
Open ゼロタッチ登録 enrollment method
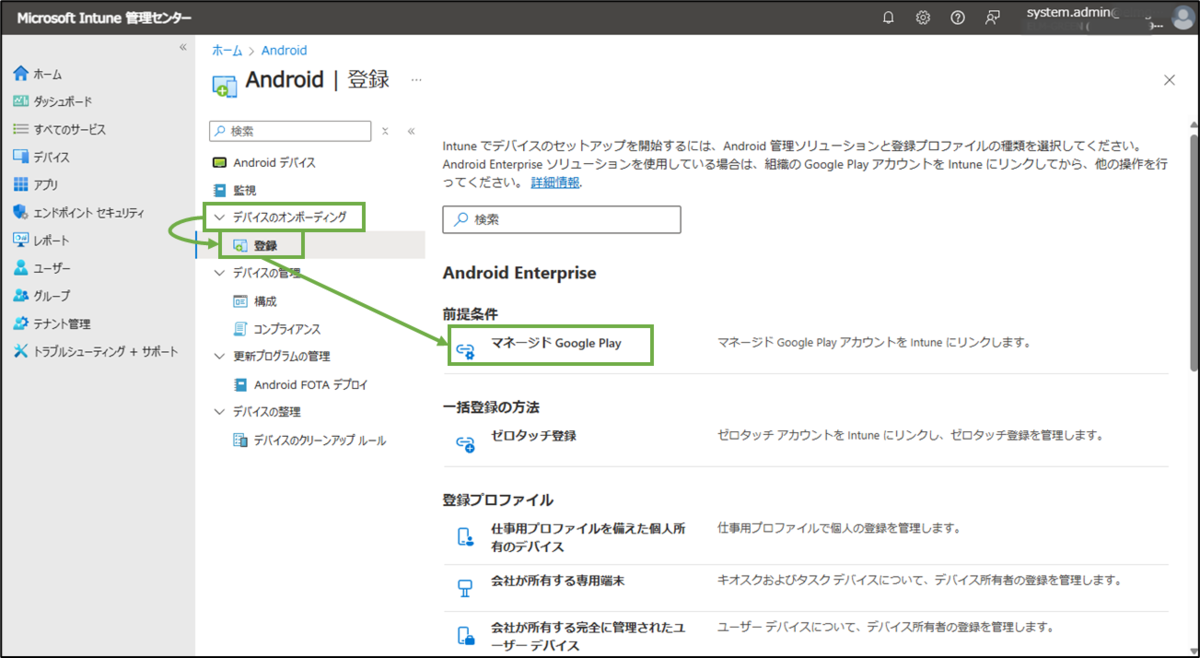534,436
